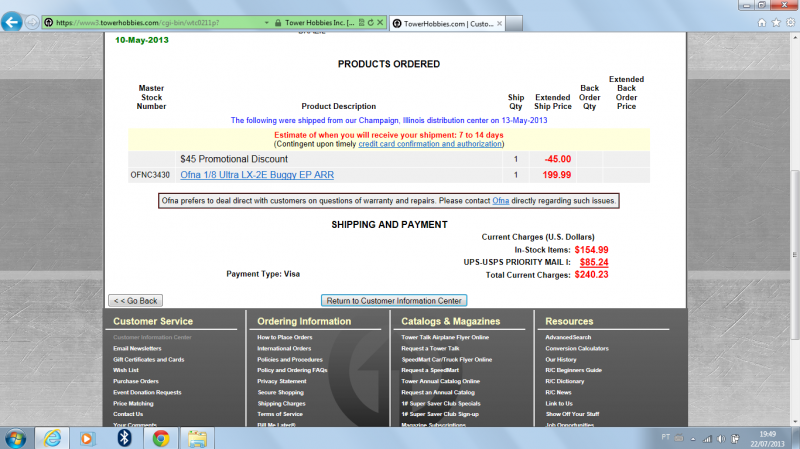
Task: Open Request an Annual Catalog link
Action: [438, 393]
